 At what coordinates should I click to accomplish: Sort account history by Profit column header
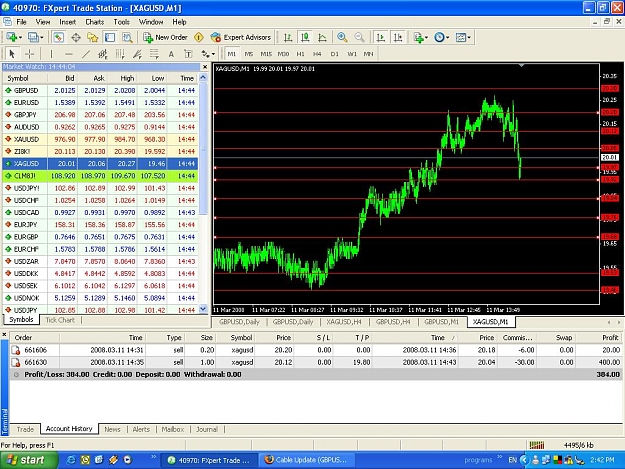(x=597, y=338)
